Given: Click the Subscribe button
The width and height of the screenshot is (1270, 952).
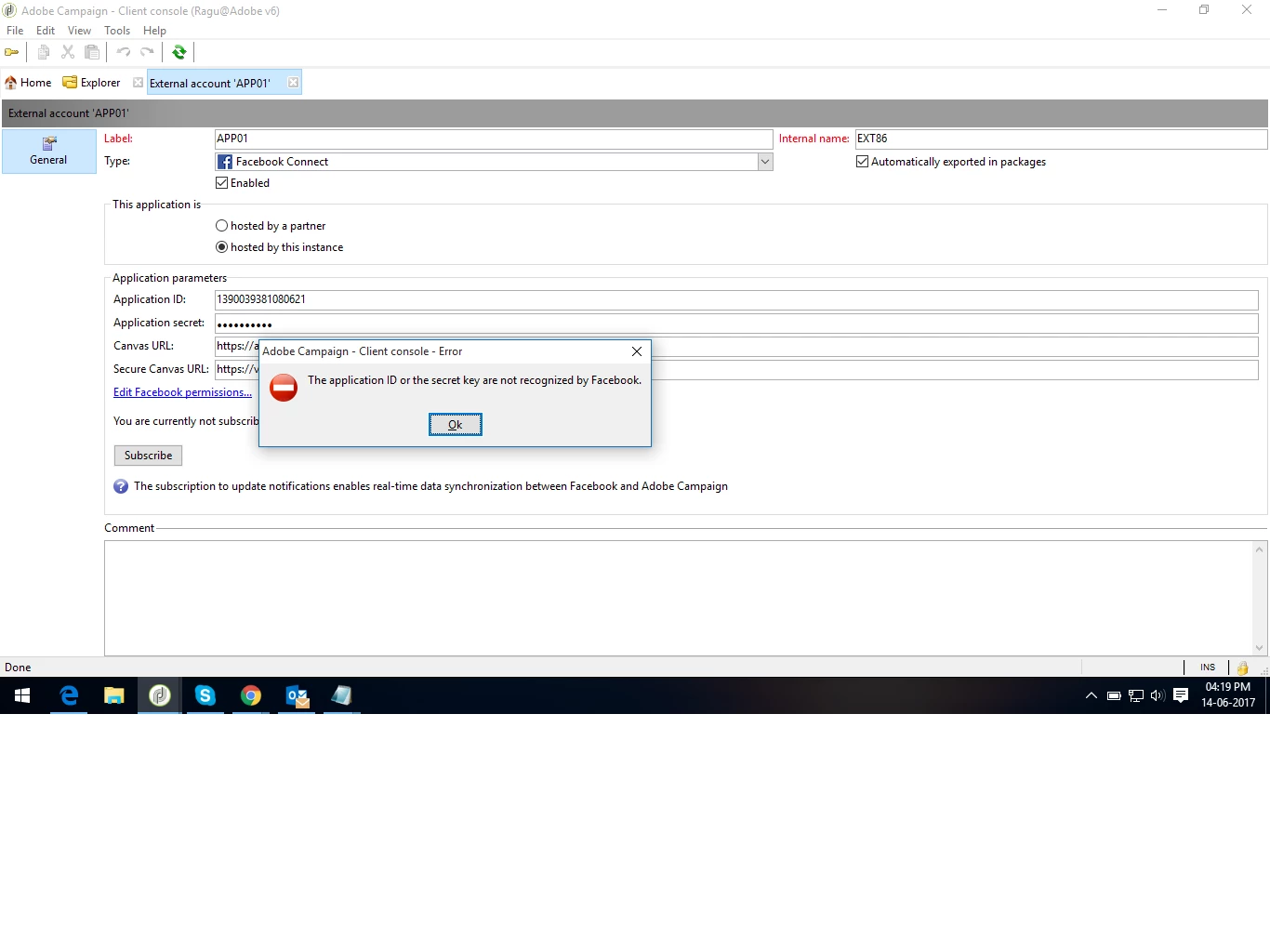Looking at the screenshot, I should tap(148, 456).
